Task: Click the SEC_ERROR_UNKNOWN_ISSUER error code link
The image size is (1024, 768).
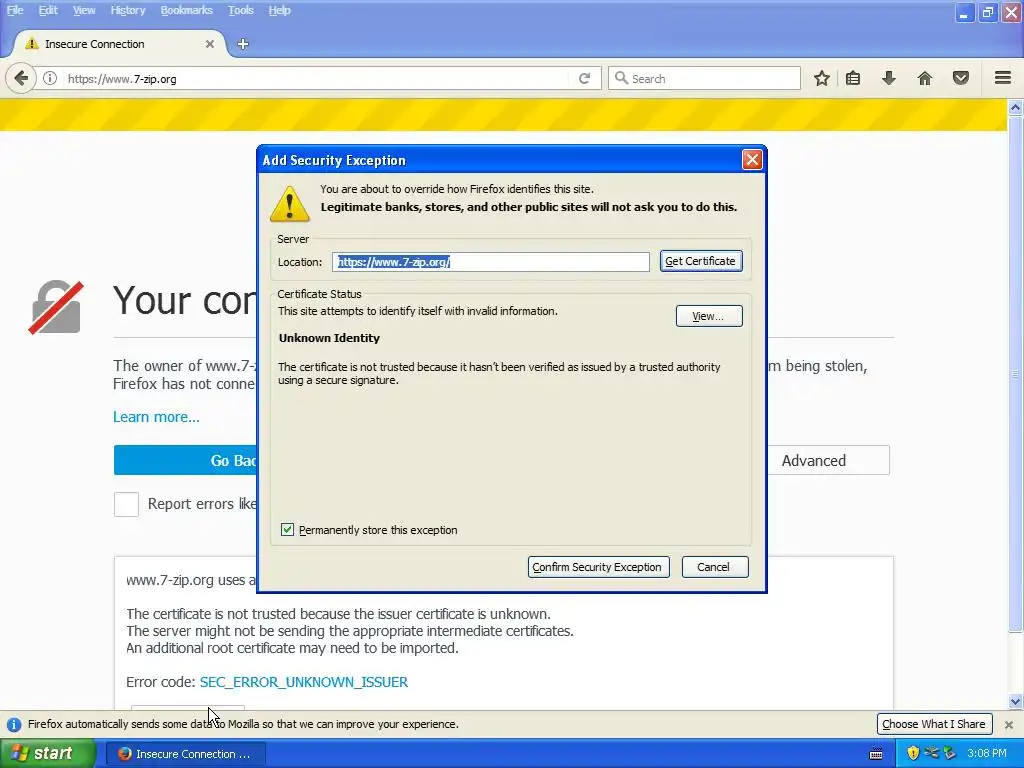Action: pos(304,682)
